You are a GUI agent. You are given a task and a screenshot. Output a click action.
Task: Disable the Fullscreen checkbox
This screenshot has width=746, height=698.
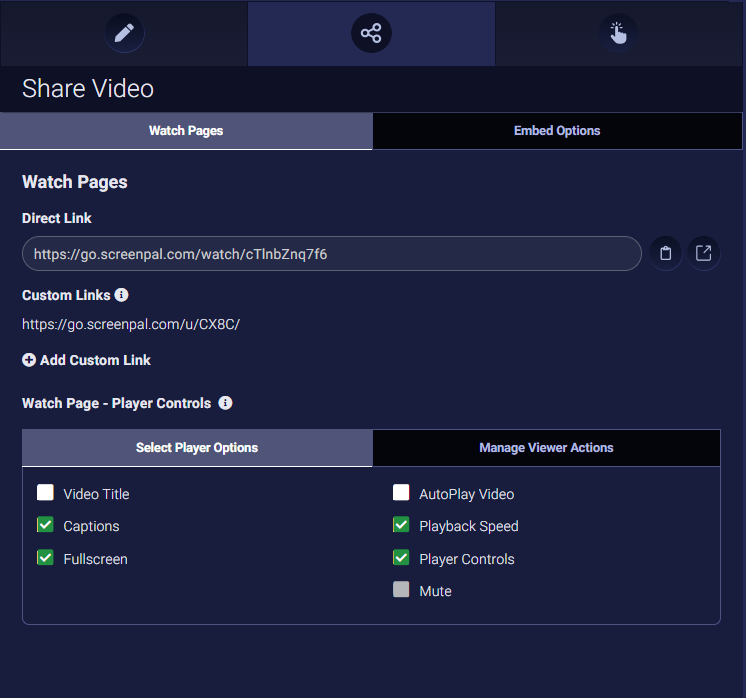[45, 558]
